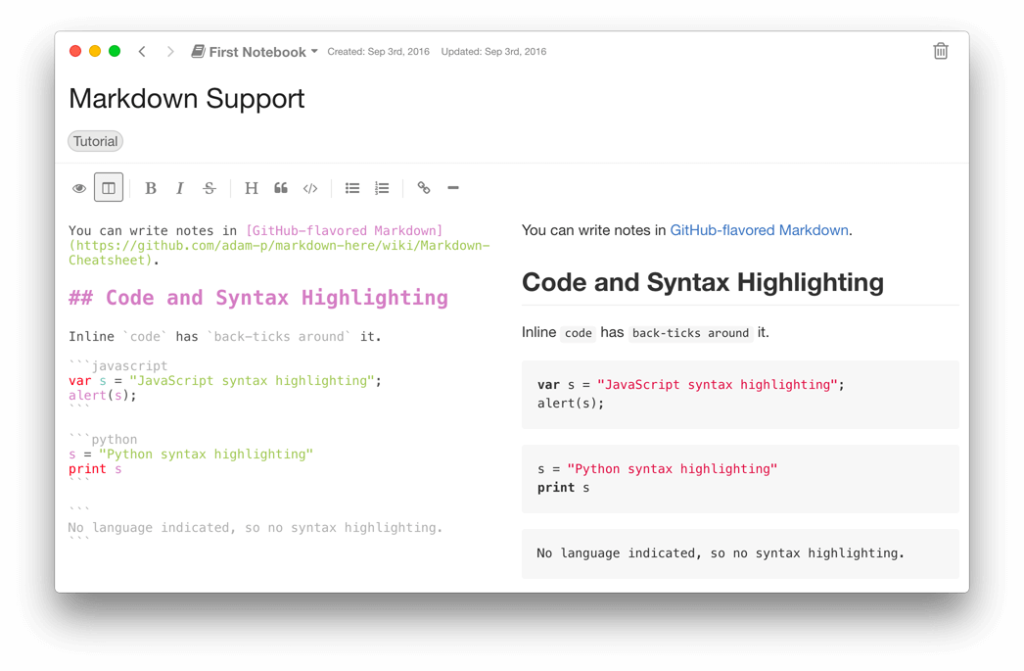Create a numbered list
The height and width of the screenshot is (671, 1024).
[381, 187]
